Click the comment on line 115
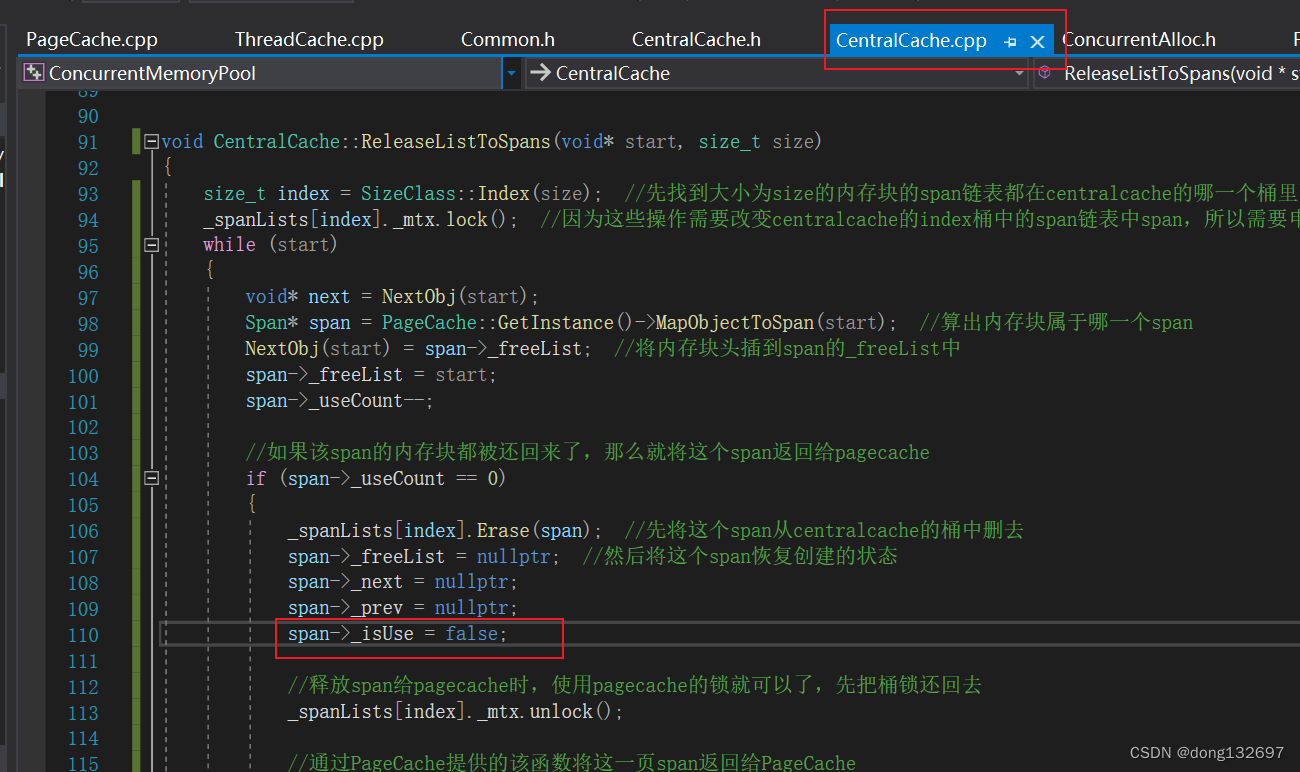The height and width of the screenshot is (772, 1300). pyautogui.click(x=571, y=764)
